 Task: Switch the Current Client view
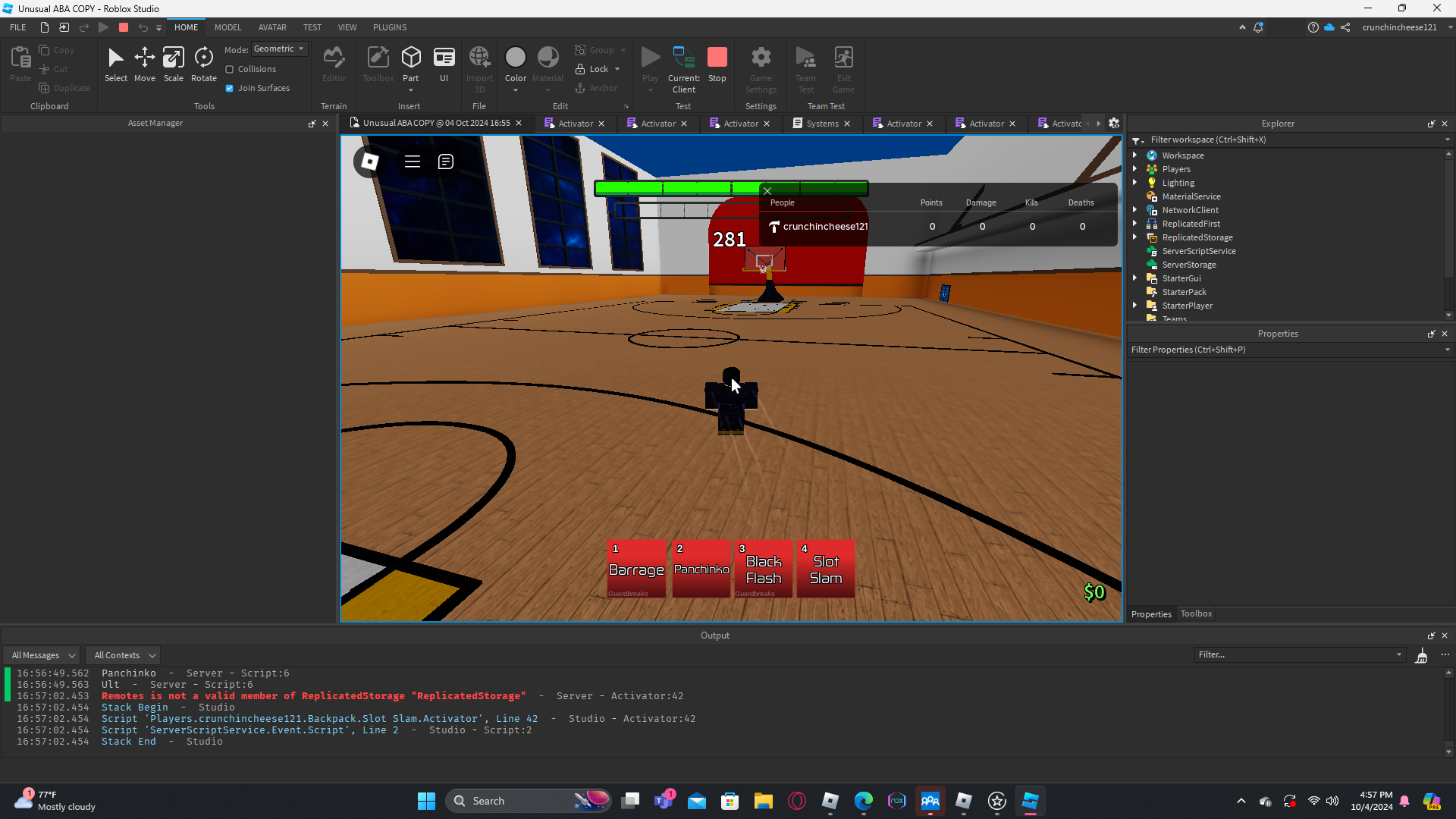coord(684,68)
